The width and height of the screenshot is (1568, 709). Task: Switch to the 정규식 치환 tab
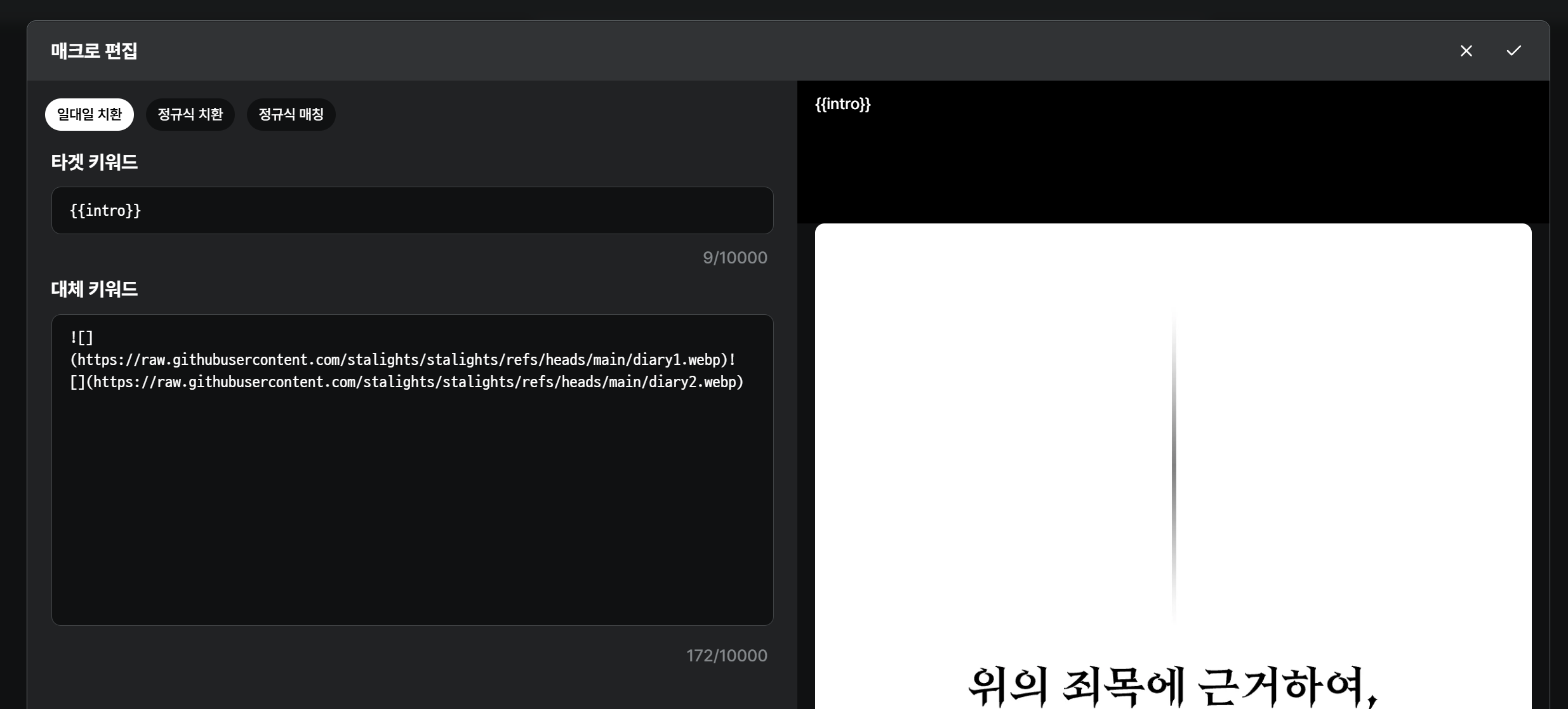[x=190, y=114]
